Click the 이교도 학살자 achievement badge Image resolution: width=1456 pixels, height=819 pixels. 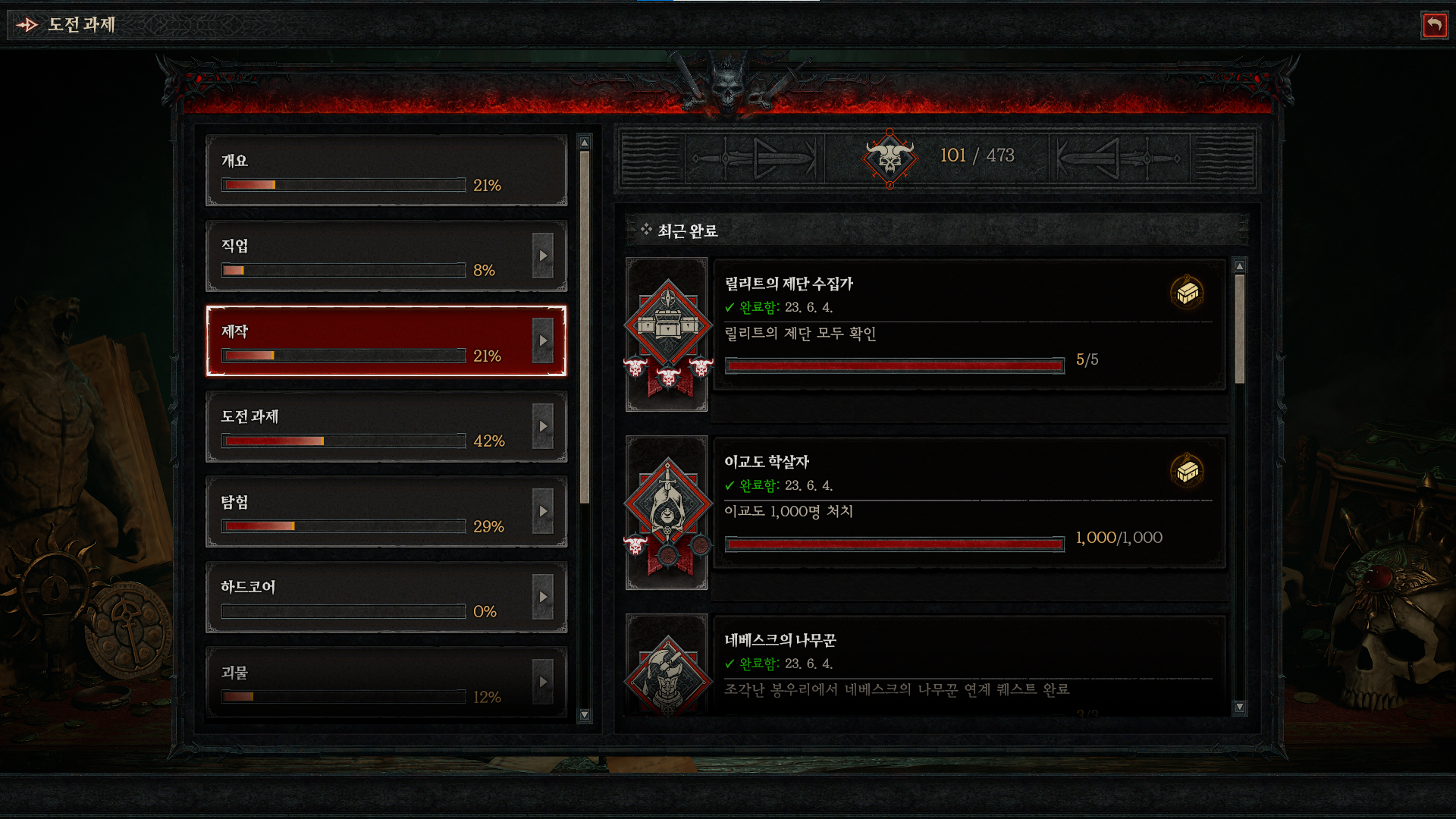667,513
